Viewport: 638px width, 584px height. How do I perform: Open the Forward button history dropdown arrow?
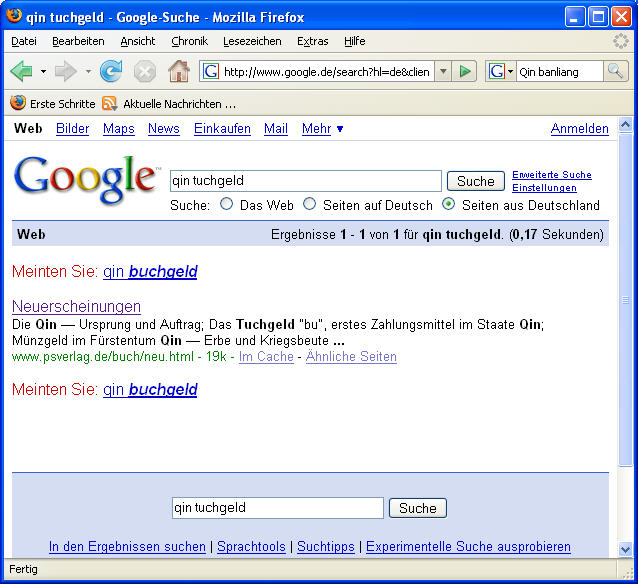point(88,72)
